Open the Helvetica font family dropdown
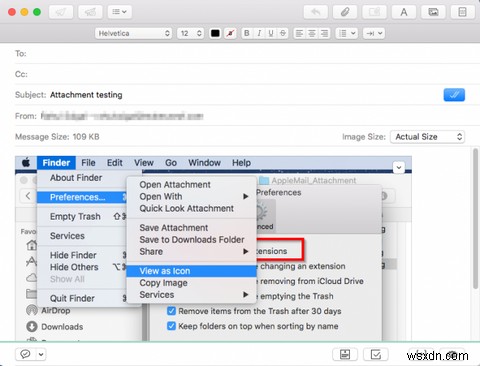 click(133, 33)
